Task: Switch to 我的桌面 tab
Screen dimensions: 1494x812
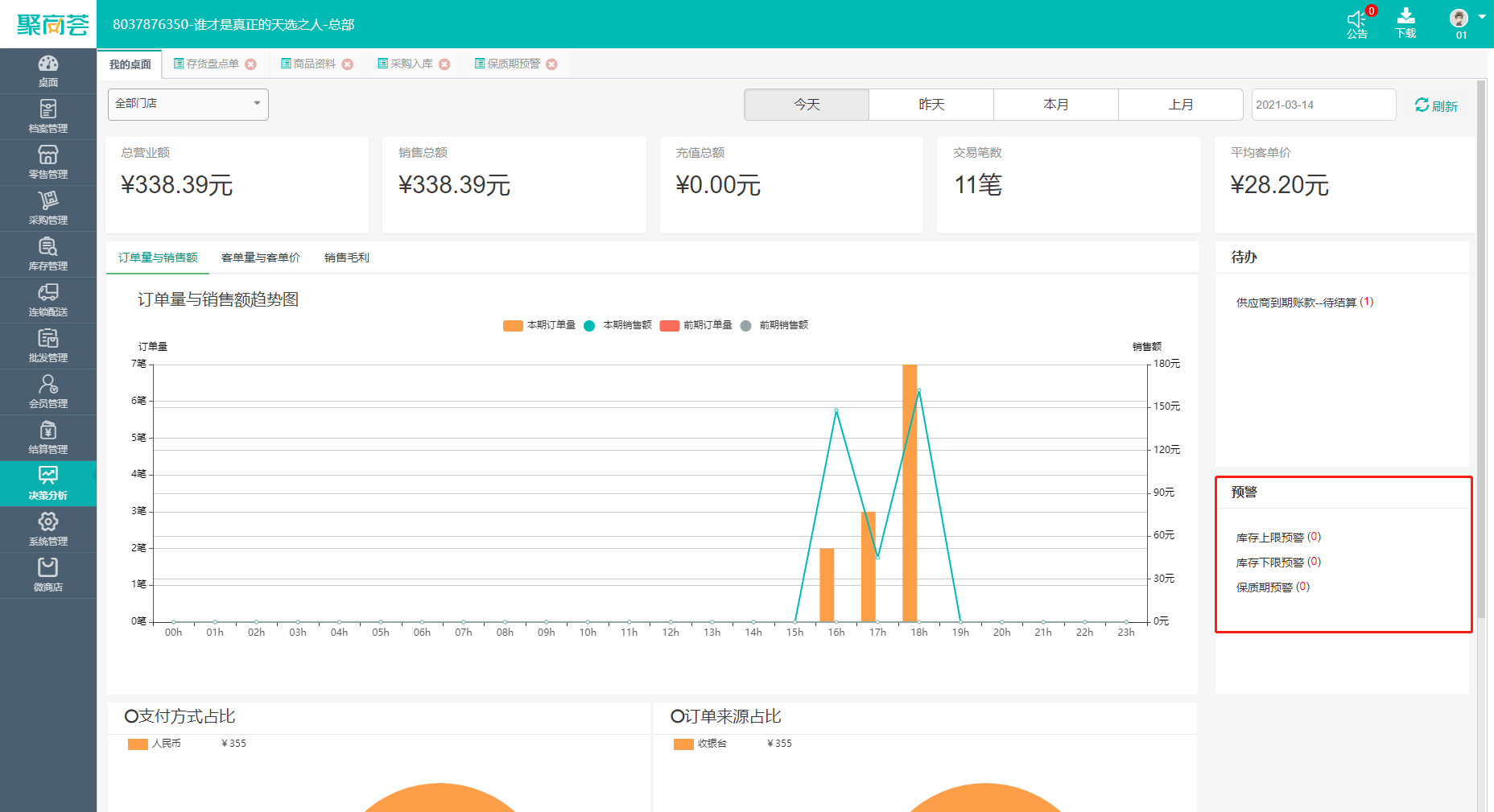Action: click(x=130, y=64)
